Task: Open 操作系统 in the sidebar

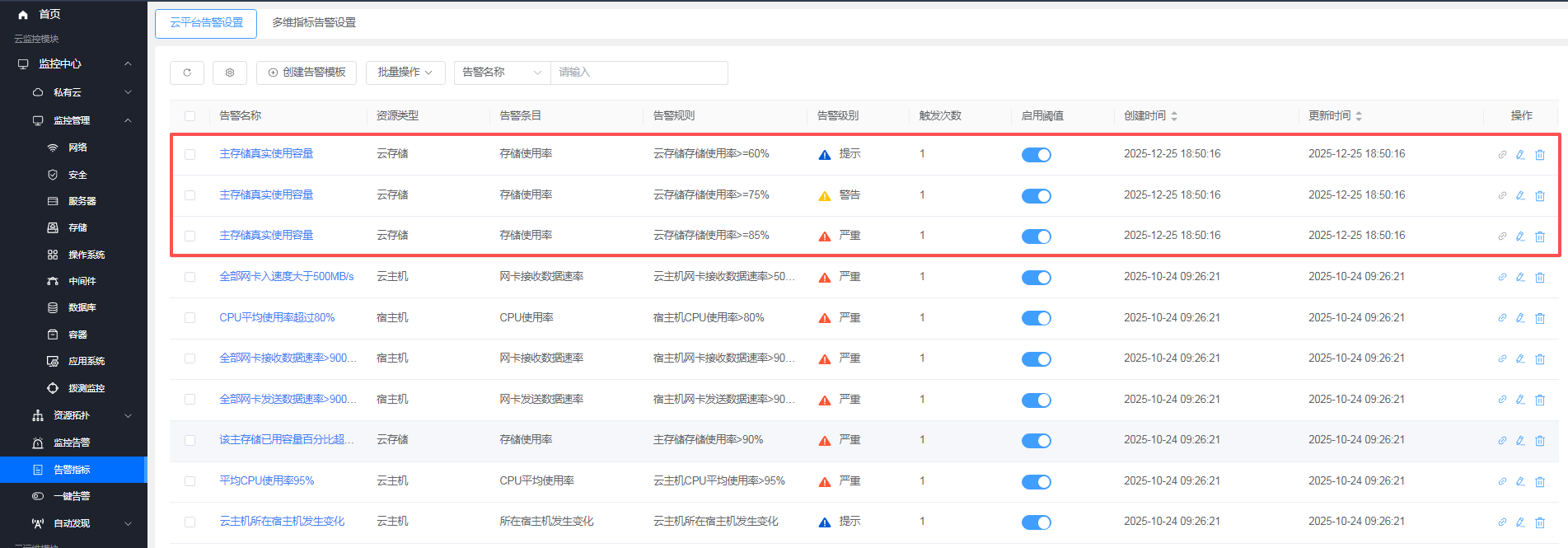Action: point(87,255)
